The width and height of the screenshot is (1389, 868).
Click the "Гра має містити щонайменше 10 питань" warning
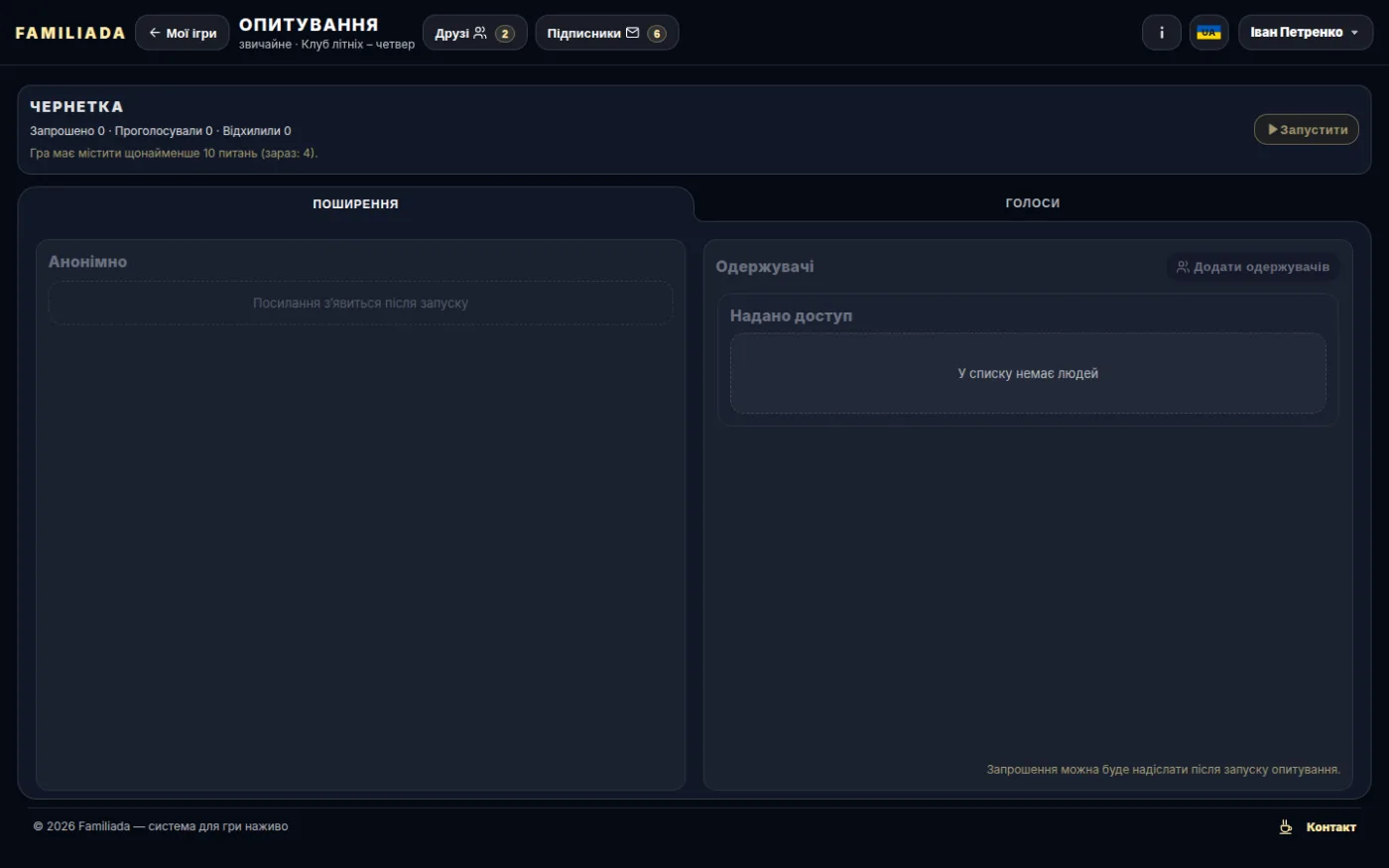click(174, 153)
